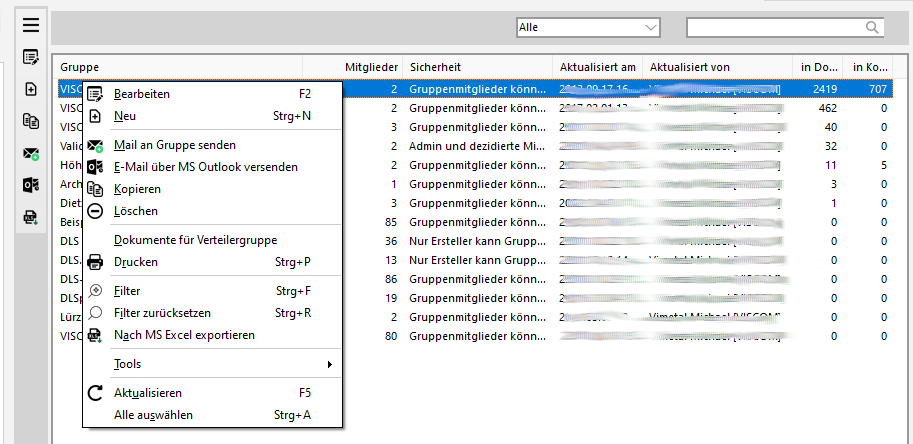Click the plus icon next to Neu
Image resolution: width=913 pixels, height=444 pixels.
point(95,116)
